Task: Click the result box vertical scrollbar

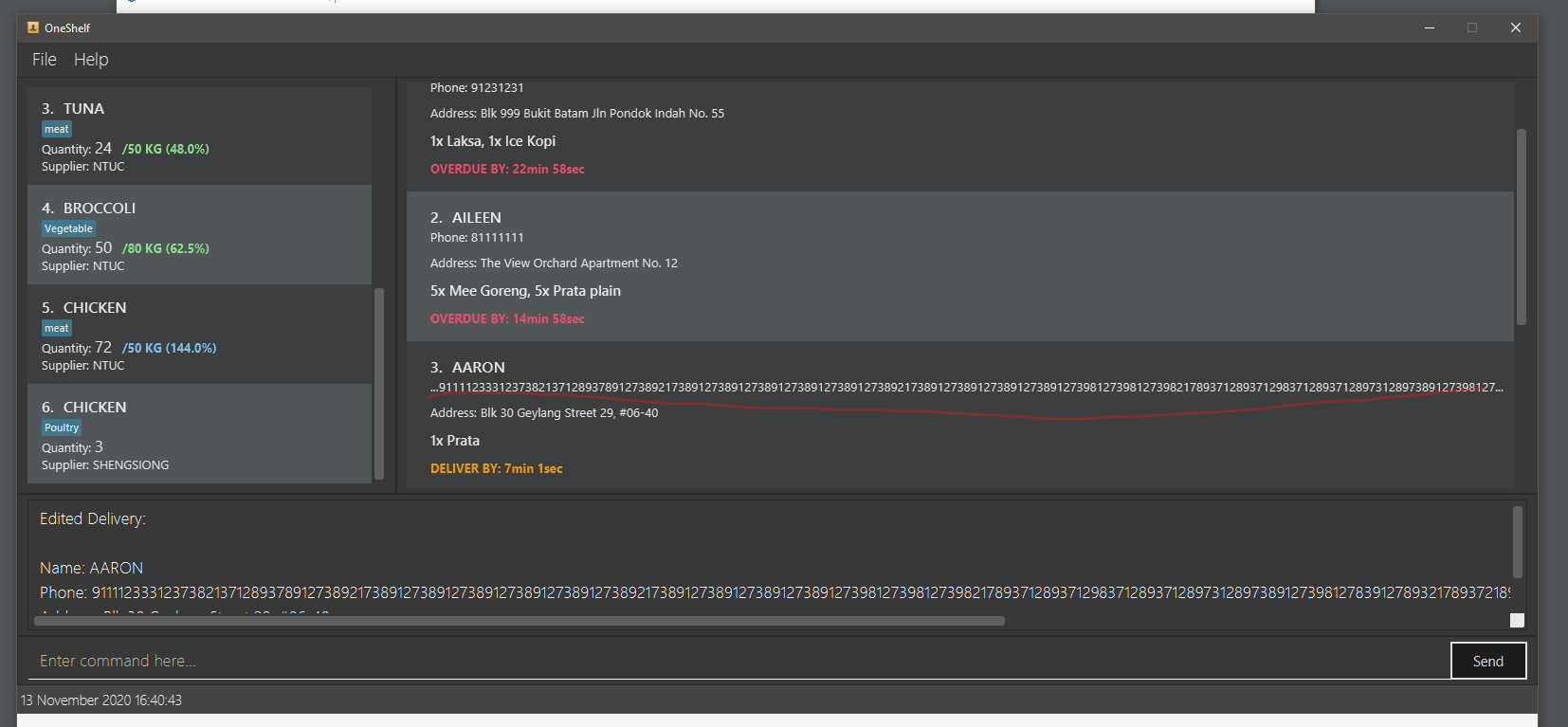Action: click(1518, 541)
